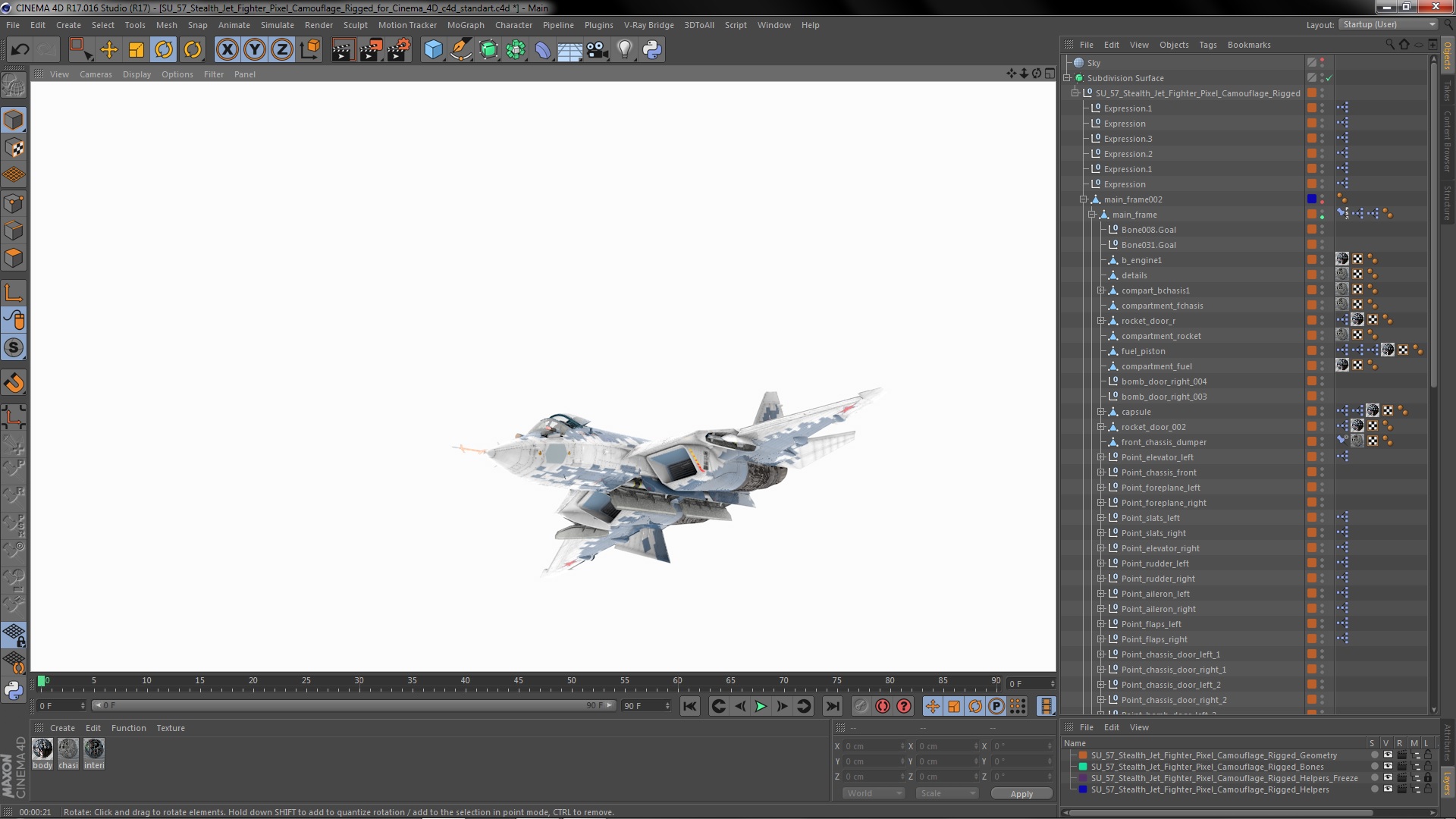This screenshot has height=819, width=1456.
Task: Toggle X axis lock
Action: coord(227,50)
